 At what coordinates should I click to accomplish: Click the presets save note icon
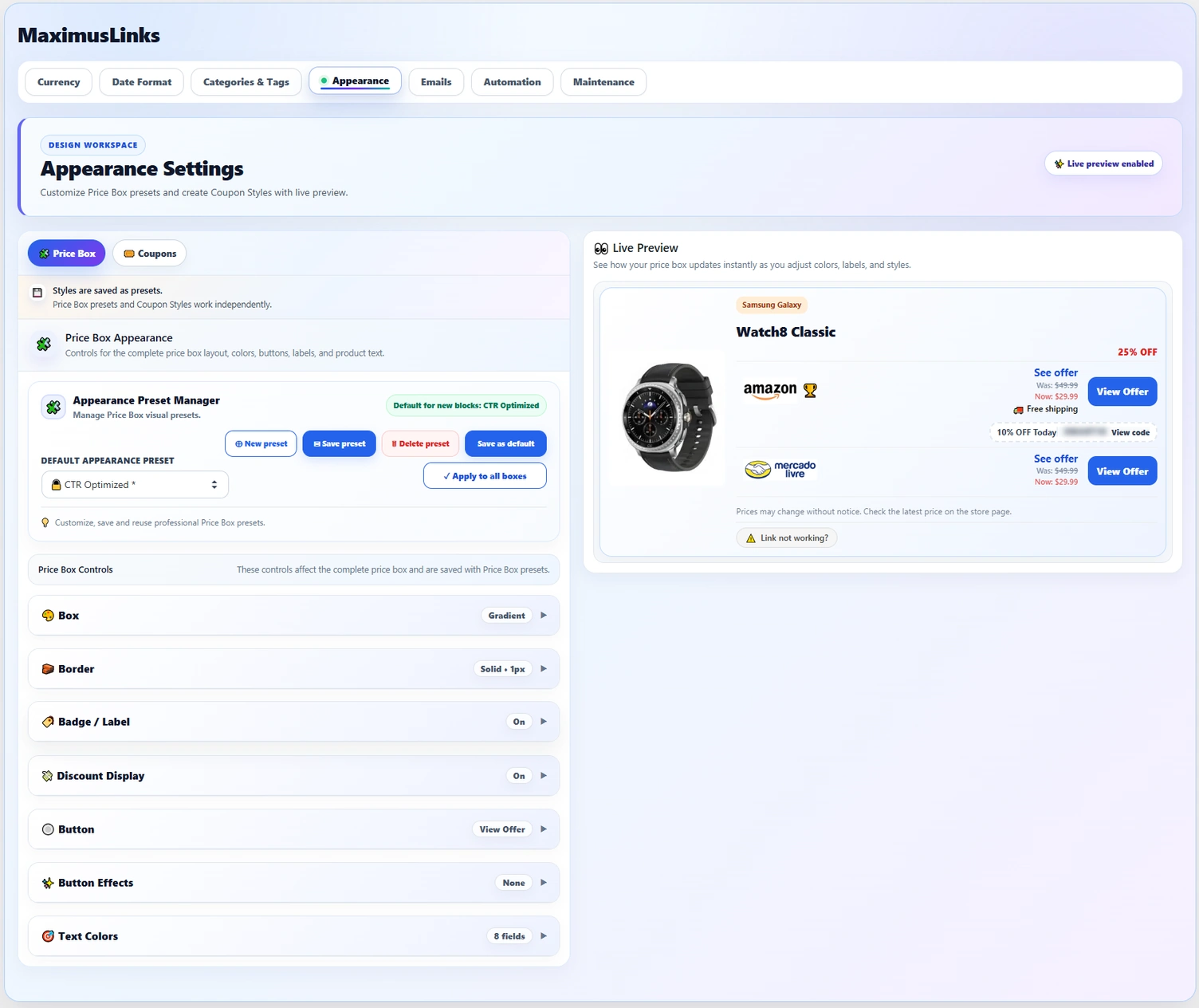37,293
